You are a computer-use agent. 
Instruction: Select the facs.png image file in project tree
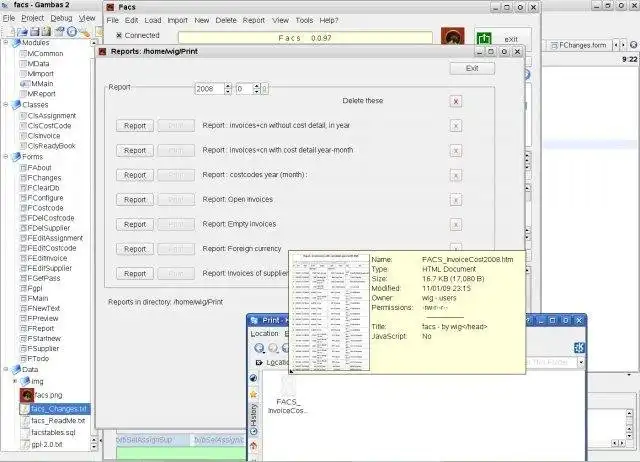[x=41, y=395]
